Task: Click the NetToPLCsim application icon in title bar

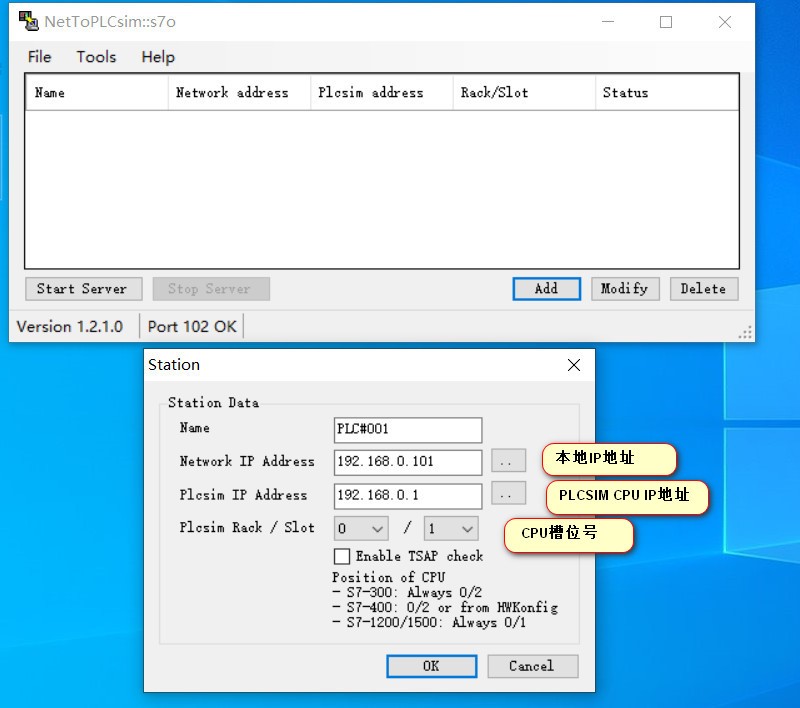Action: [28, 21]
